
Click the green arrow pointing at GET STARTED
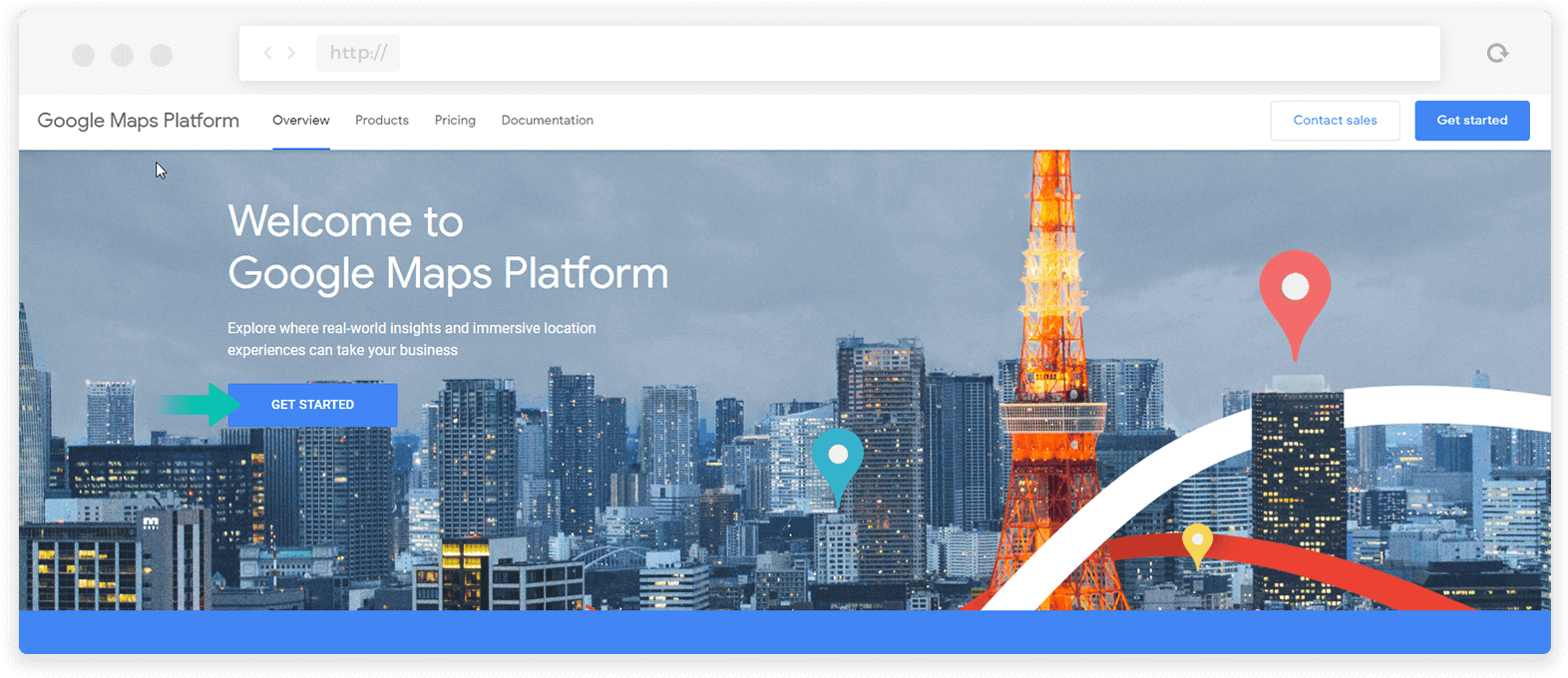[199, 404]
